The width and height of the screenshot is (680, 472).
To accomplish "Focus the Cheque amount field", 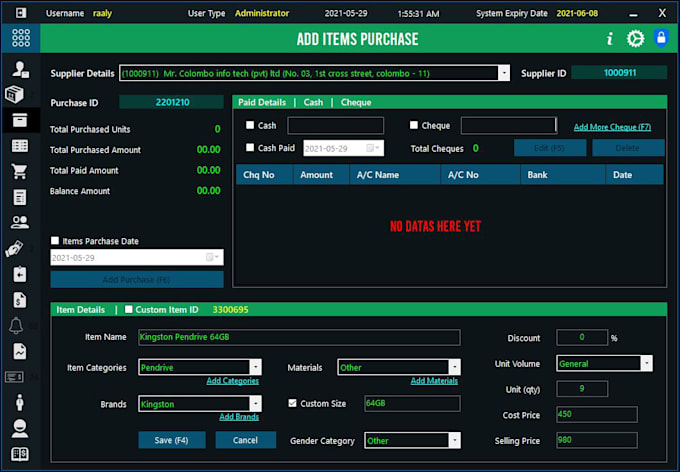I will point(509,125).
